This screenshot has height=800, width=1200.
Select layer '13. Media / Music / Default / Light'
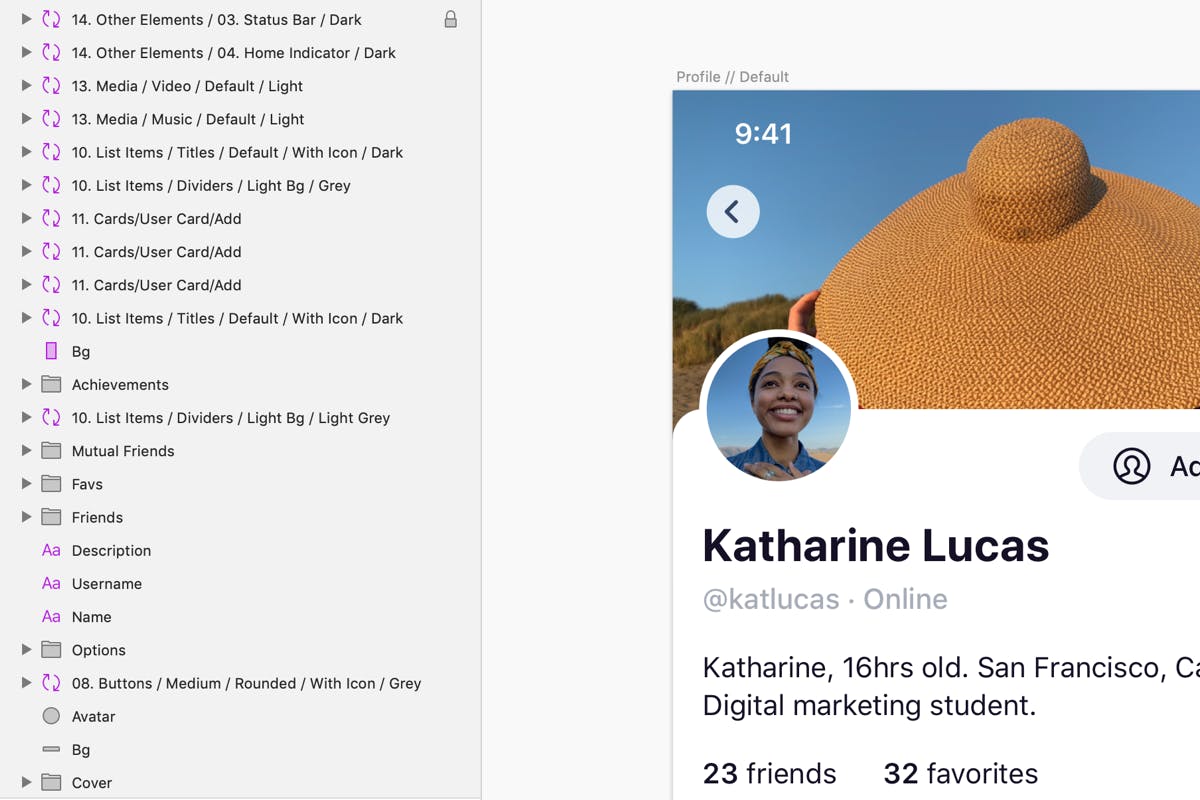click(x=188, y=119)
